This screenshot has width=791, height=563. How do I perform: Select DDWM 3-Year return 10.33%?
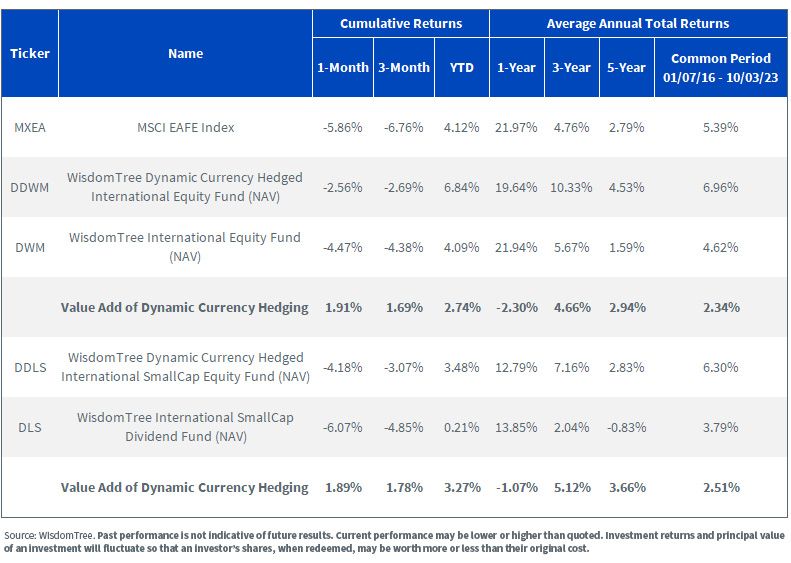click(571, 187)
